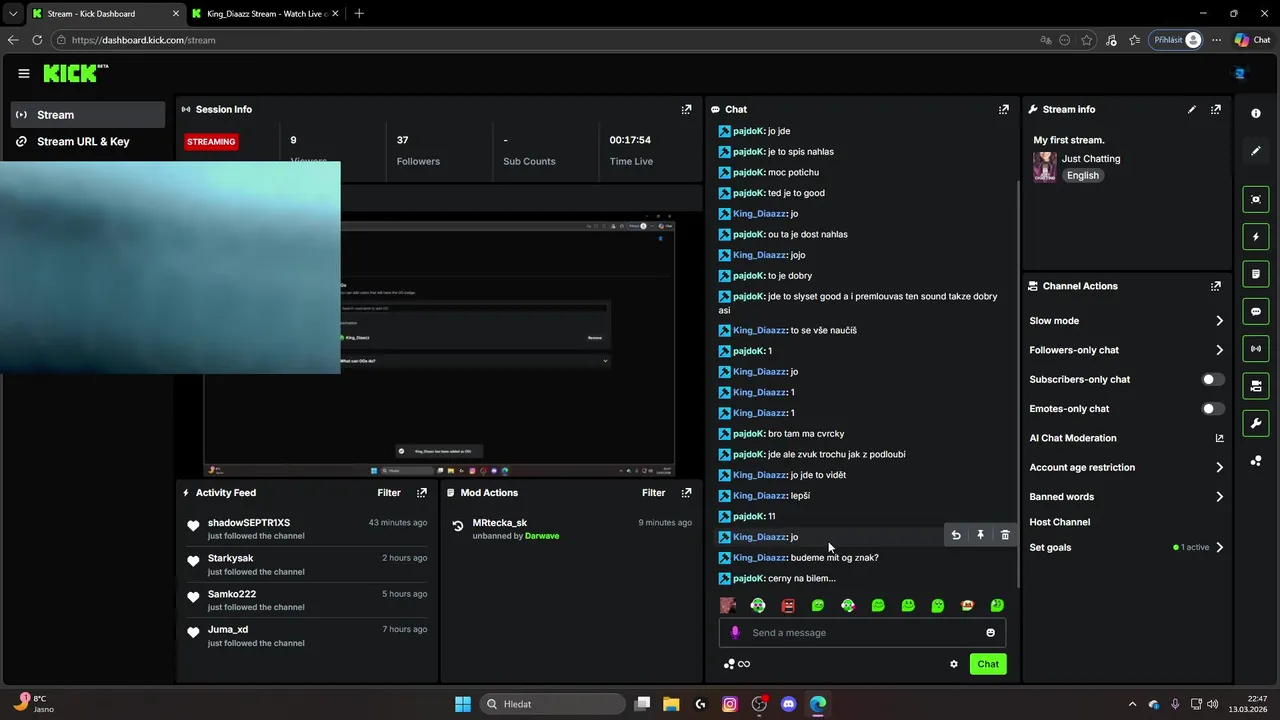Switch to King_Diaazz Stream browser tab
The height and width of the screenshot is (720, 1280).
tap(265, 14)
